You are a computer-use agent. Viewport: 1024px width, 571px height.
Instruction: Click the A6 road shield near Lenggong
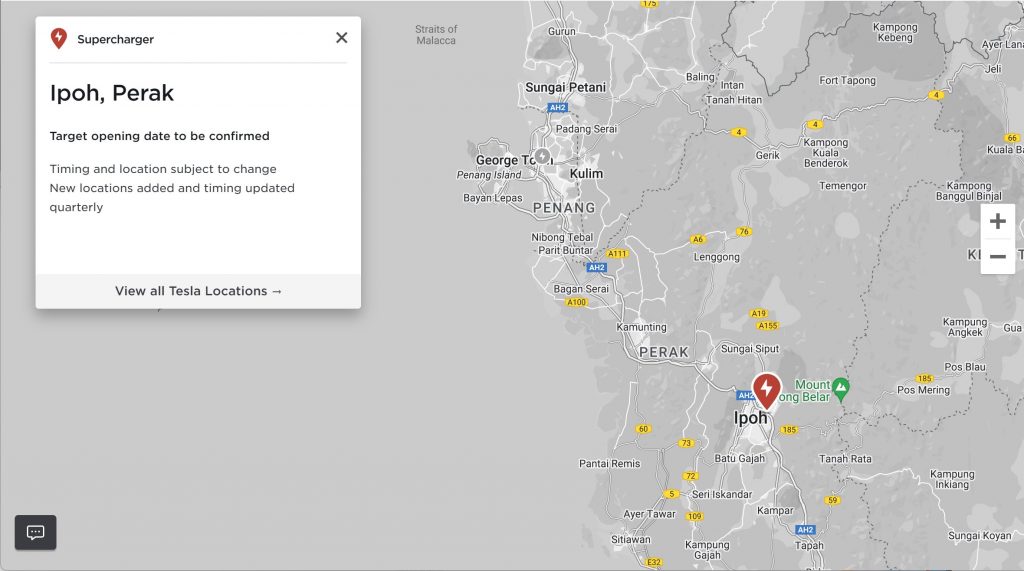698,240
